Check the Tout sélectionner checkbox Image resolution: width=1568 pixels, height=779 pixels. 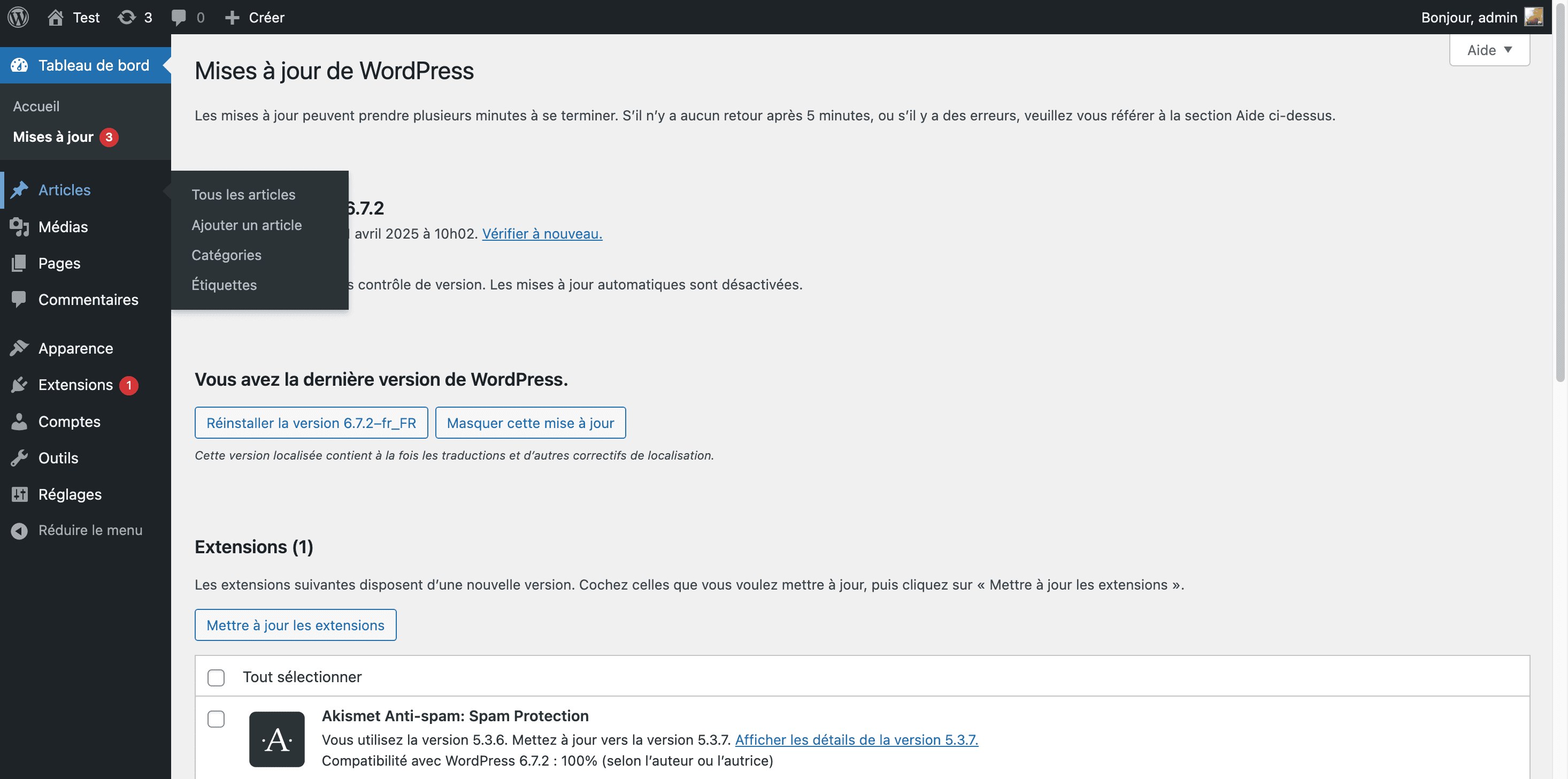[x=216, y=677]
